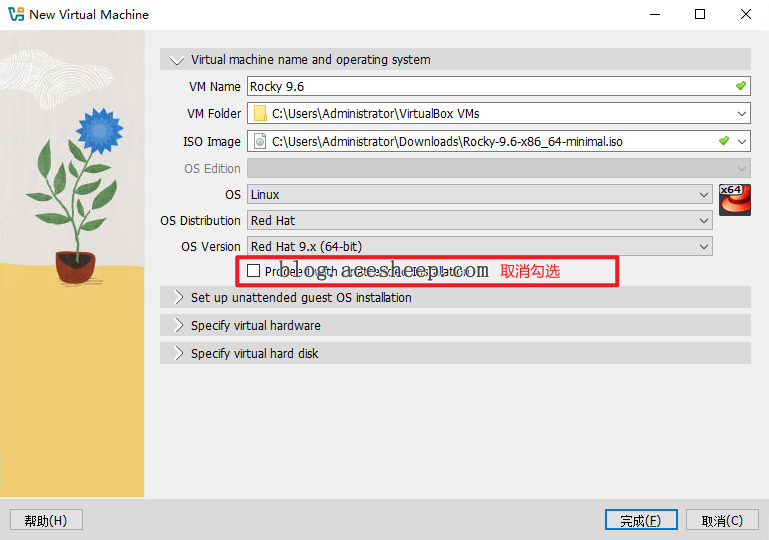Maximize the New Virtual Machine window

[700, 14]
